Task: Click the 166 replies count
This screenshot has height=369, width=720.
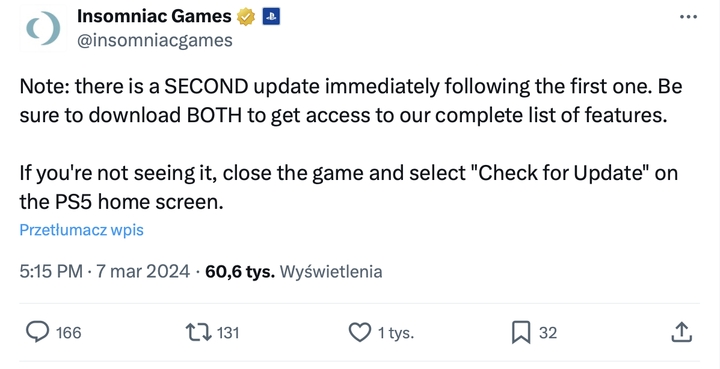Action: [x=68, y=333]
